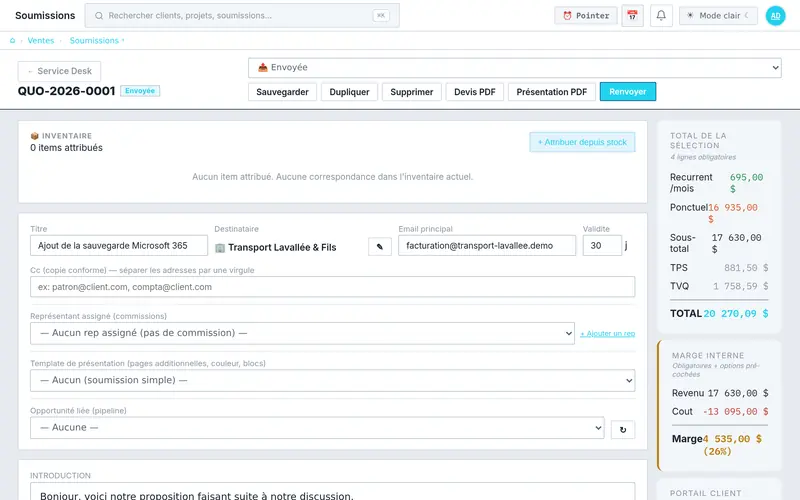Toggle Mode clair theme switch
This screenshot has height=500, width=800.
[718, 16]
